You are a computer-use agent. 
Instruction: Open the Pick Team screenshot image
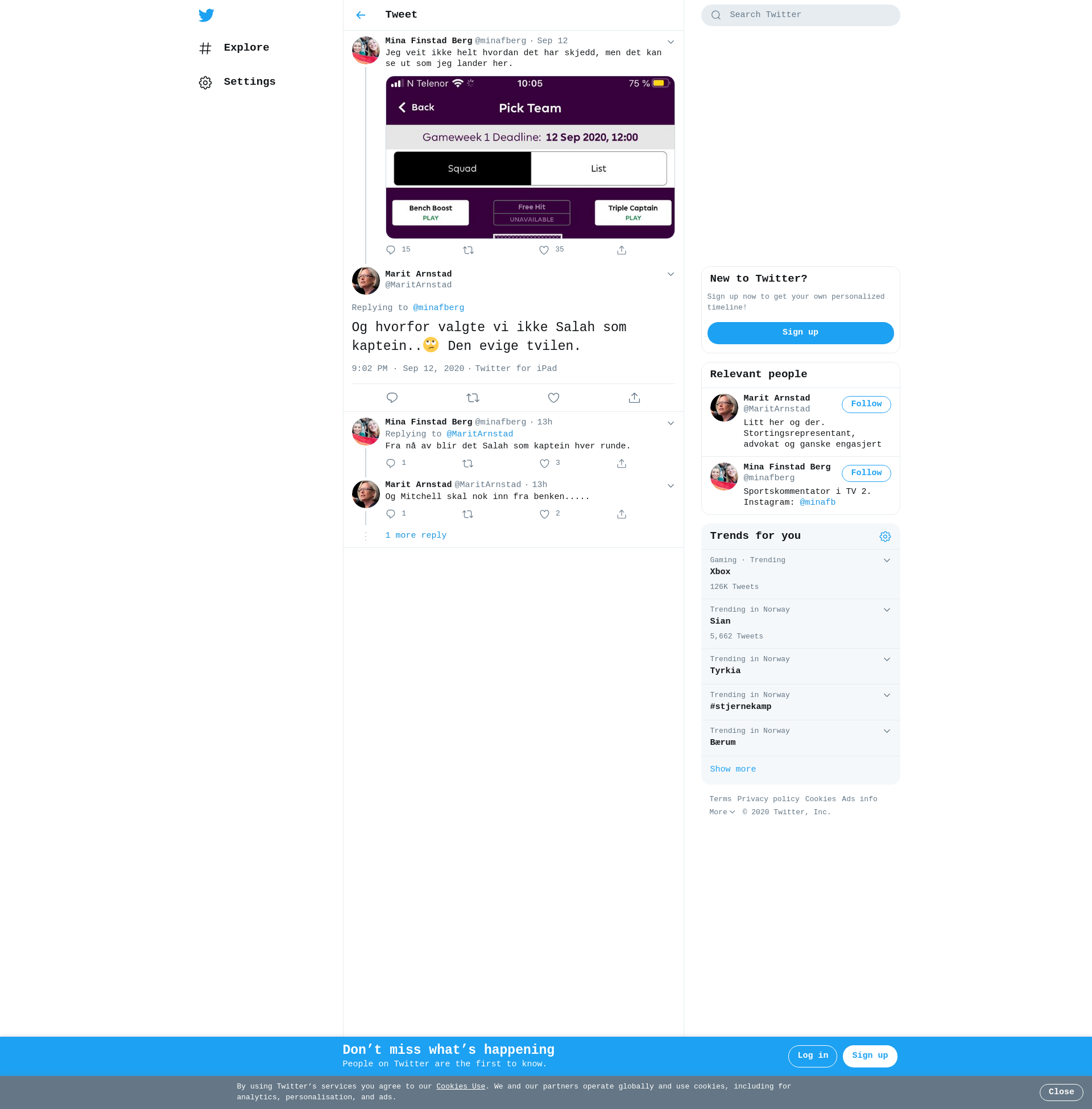pos(530,157)
